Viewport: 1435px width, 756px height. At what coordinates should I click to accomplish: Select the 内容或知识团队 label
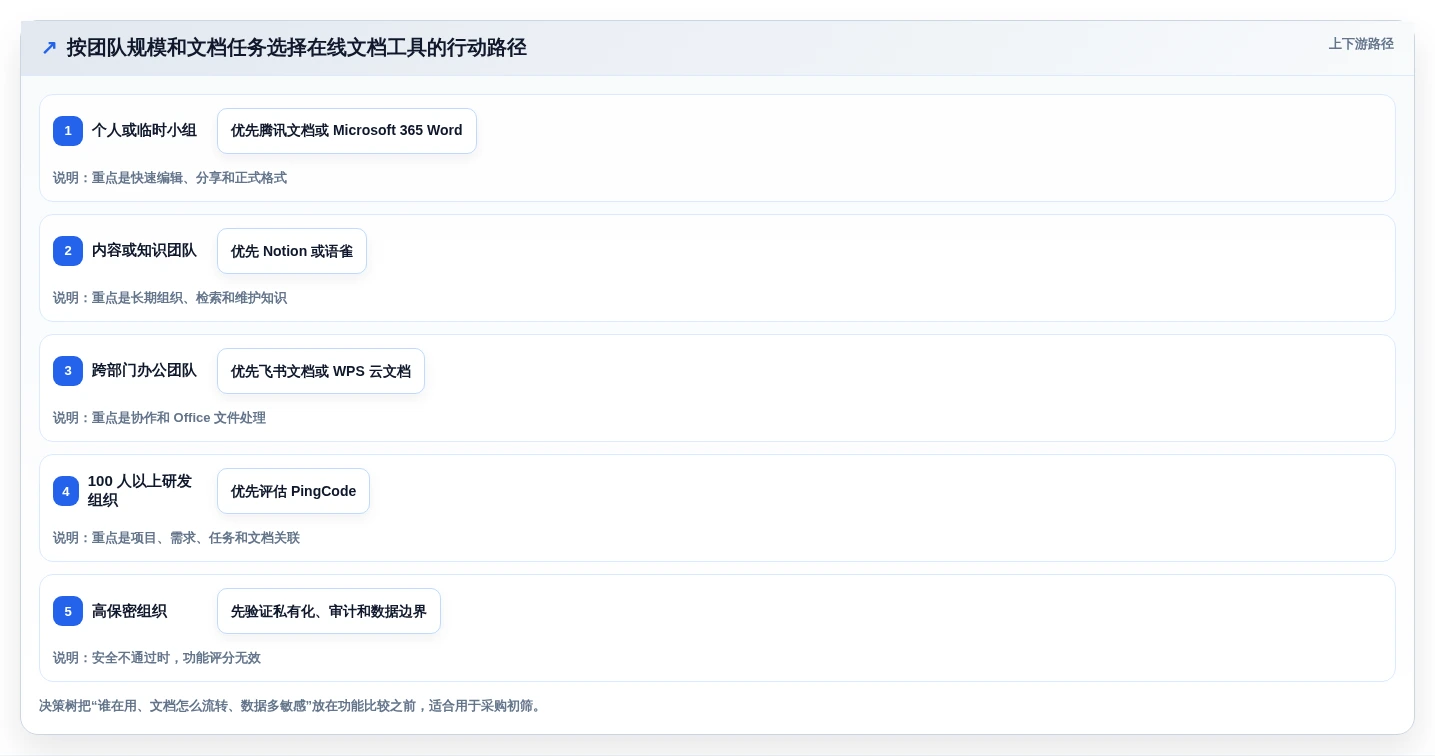click(144, 250)
